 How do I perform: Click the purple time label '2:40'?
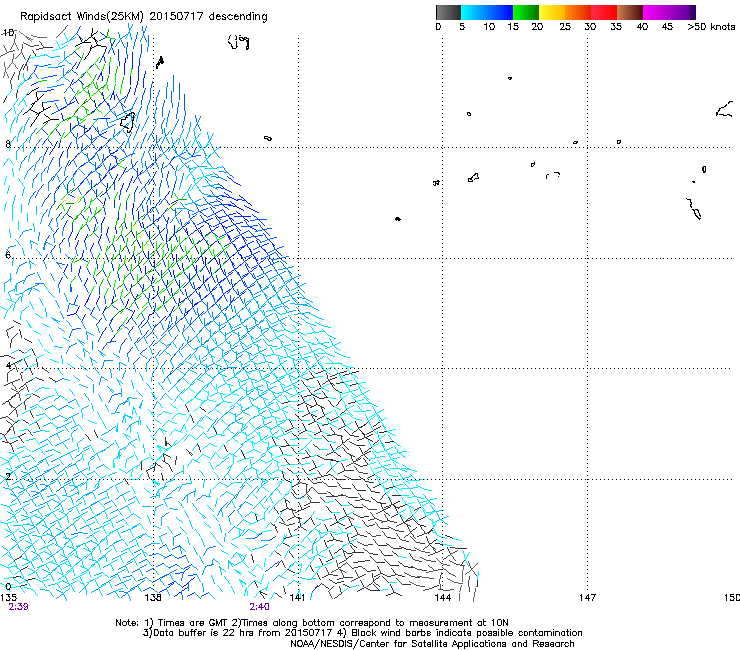[260, 607]
